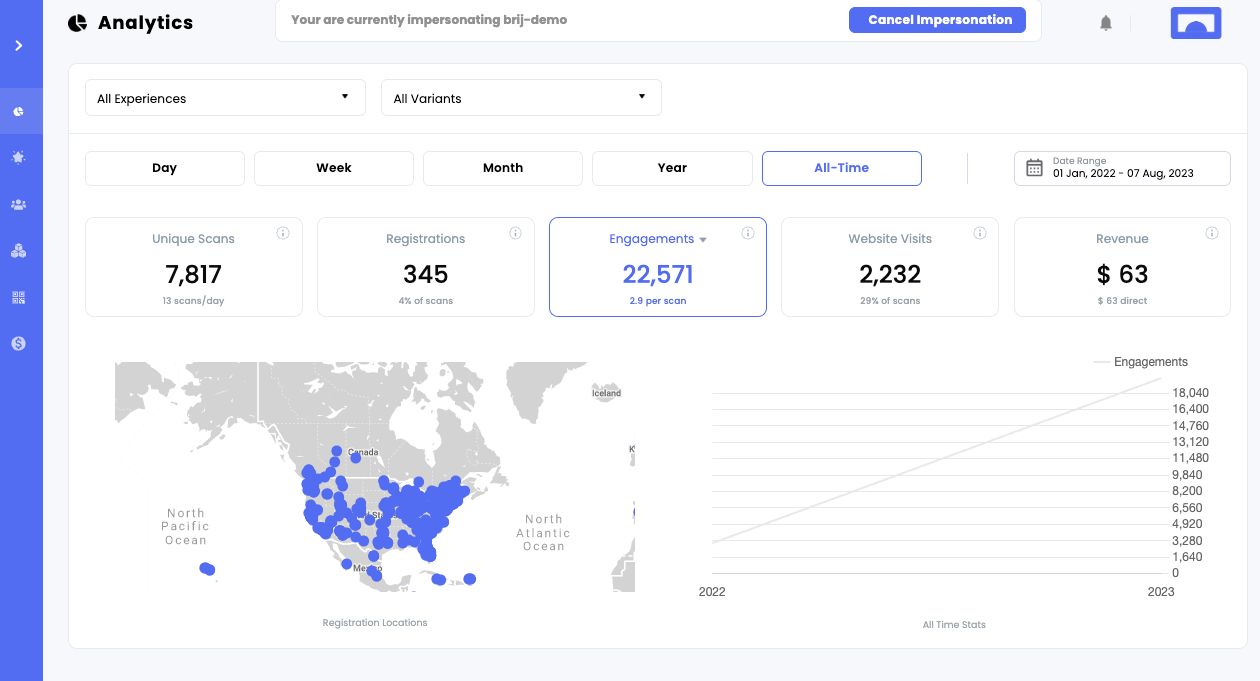Open the stacked cubes sidebar icon

(19, 251)
